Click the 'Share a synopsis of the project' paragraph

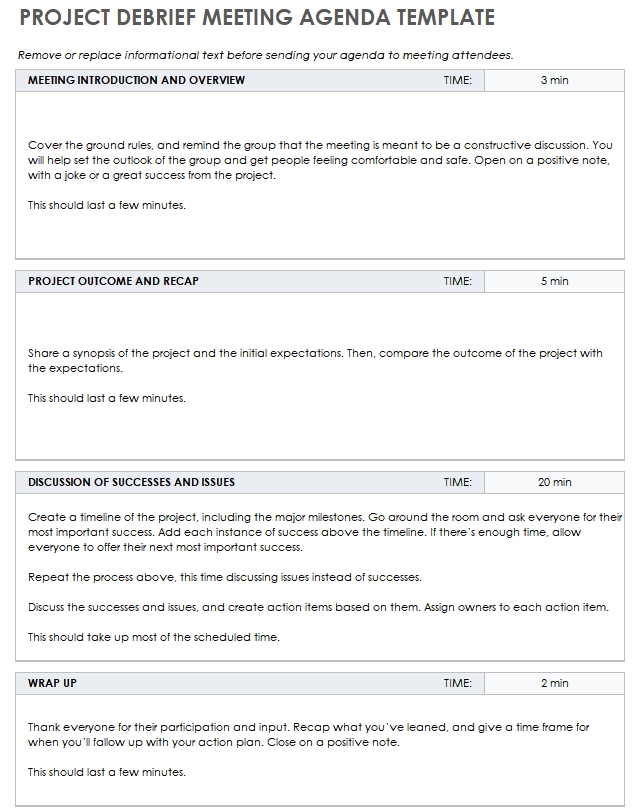click(315, 360)
